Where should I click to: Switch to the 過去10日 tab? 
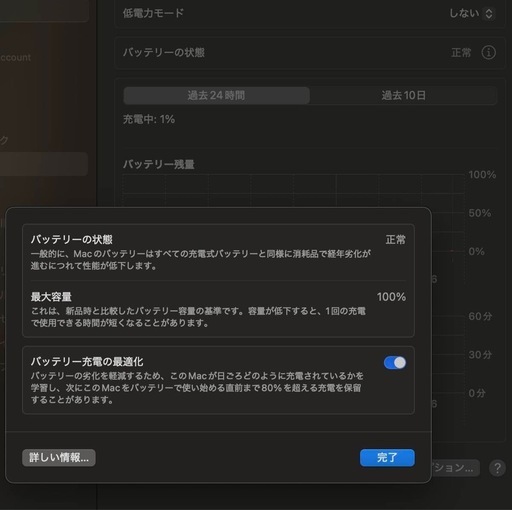[x=403, y=96]
